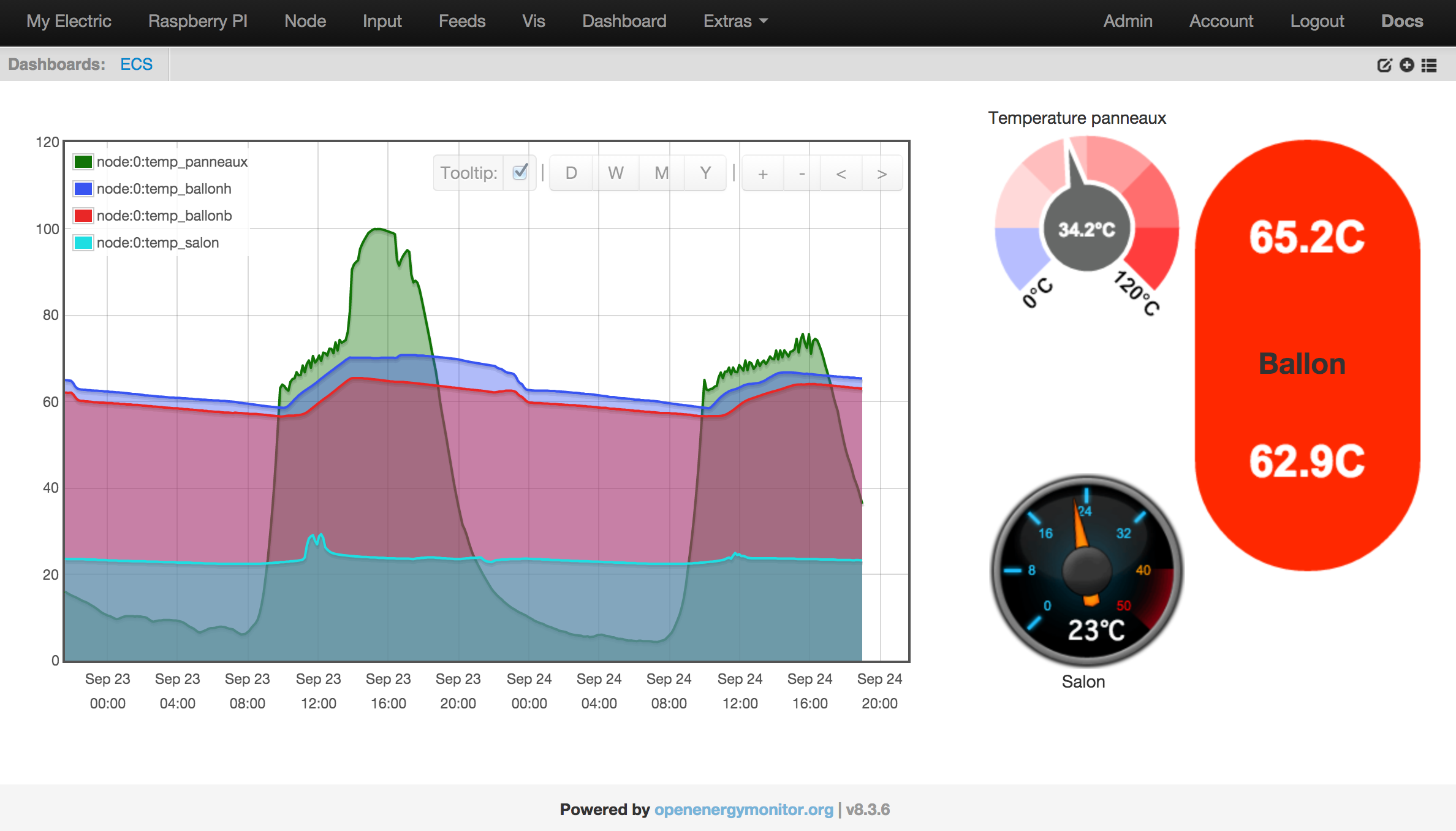Zoom in the graph with plus button
The height and width of the screenshot is (831, 1456).
763,173
